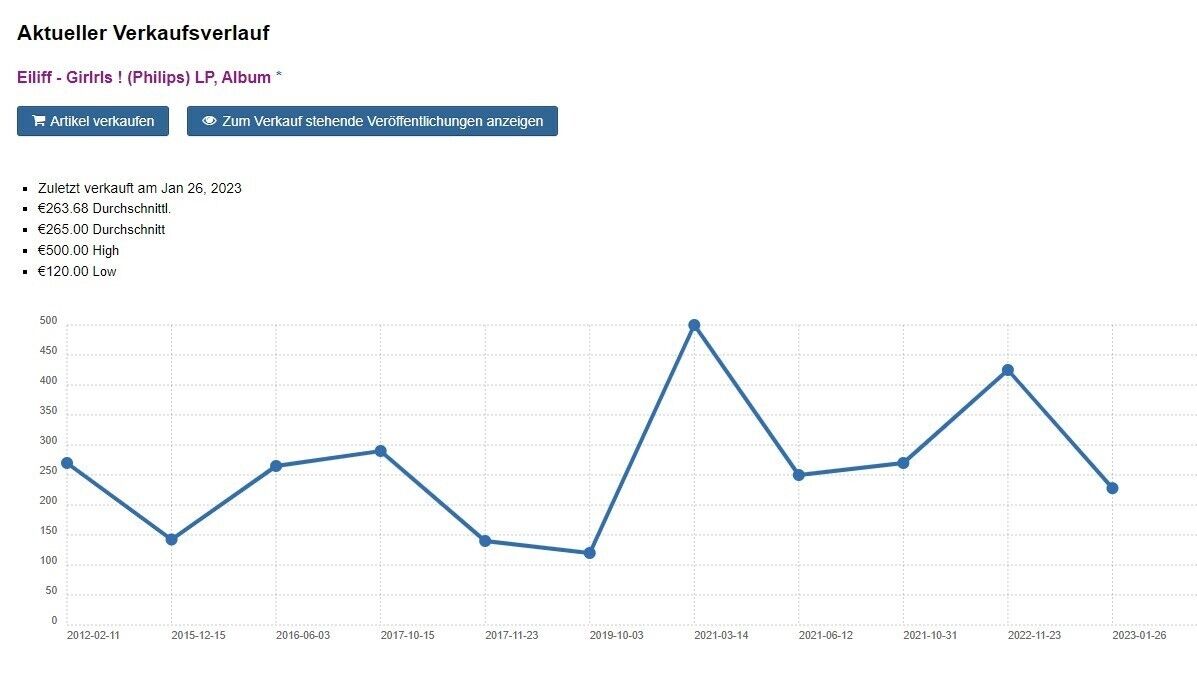Select the 2022-11-23 data point
The height and width of the screenshot is (698, 1197).
click(x=1008, y=370)
